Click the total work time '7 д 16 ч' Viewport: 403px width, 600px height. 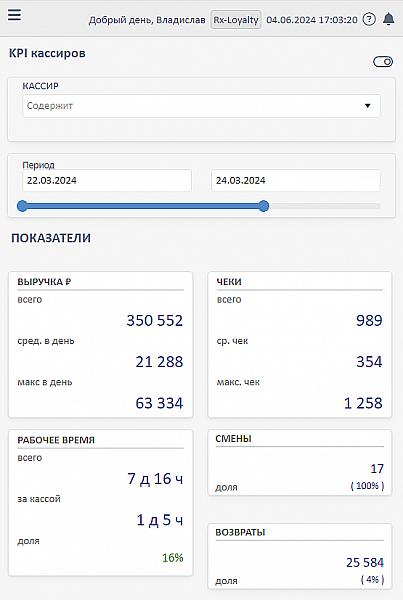(x=155, y=479)
